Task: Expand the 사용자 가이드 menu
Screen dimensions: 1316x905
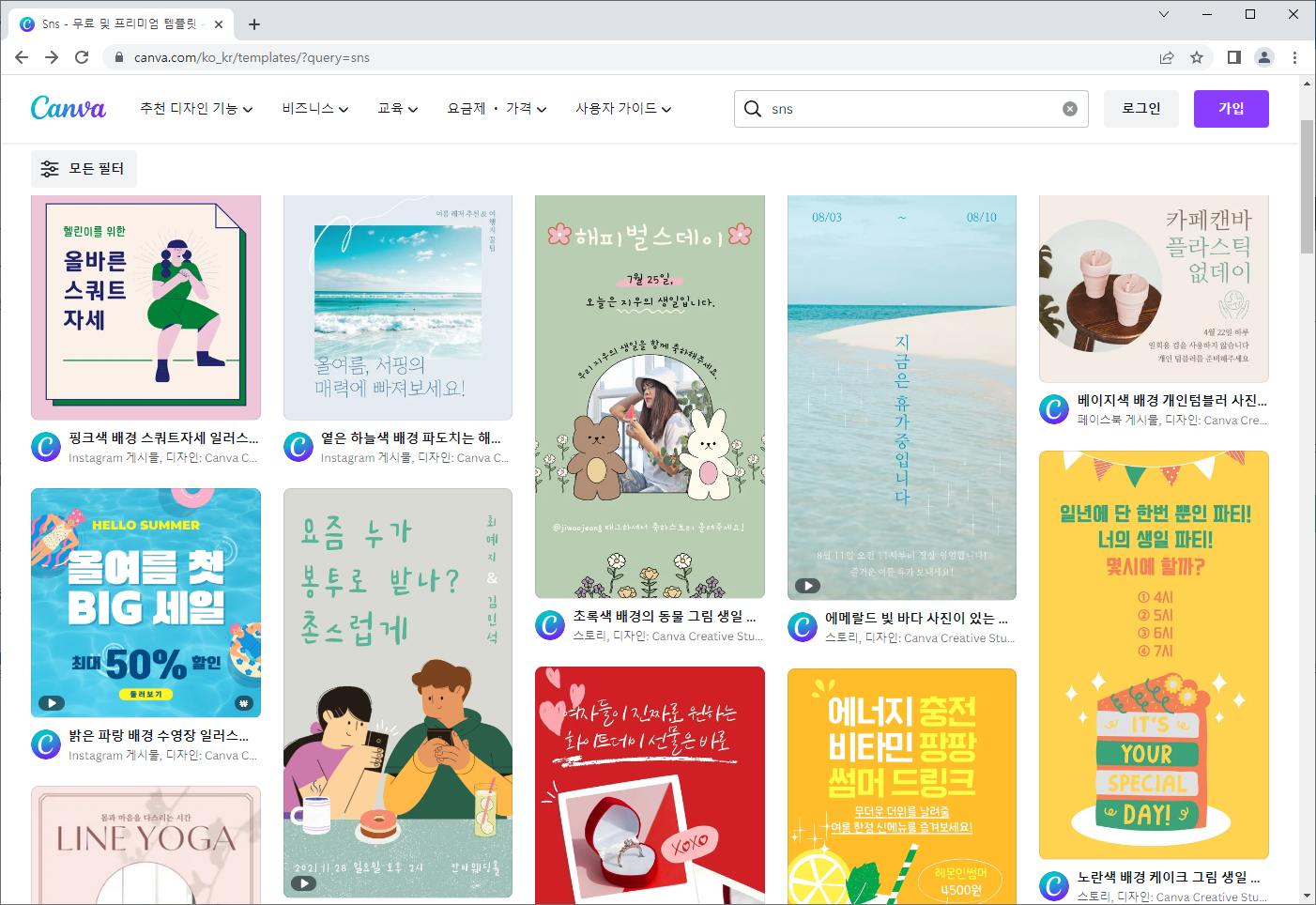Action: tap(623, 109)
